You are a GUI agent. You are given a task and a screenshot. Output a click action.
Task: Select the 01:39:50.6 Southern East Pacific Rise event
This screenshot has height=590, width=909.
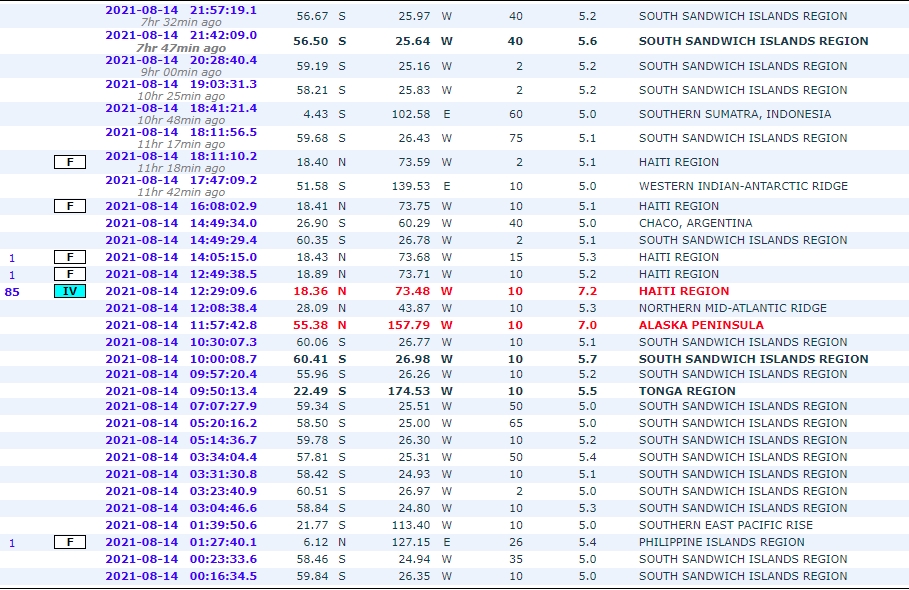(x=180, y=525)
